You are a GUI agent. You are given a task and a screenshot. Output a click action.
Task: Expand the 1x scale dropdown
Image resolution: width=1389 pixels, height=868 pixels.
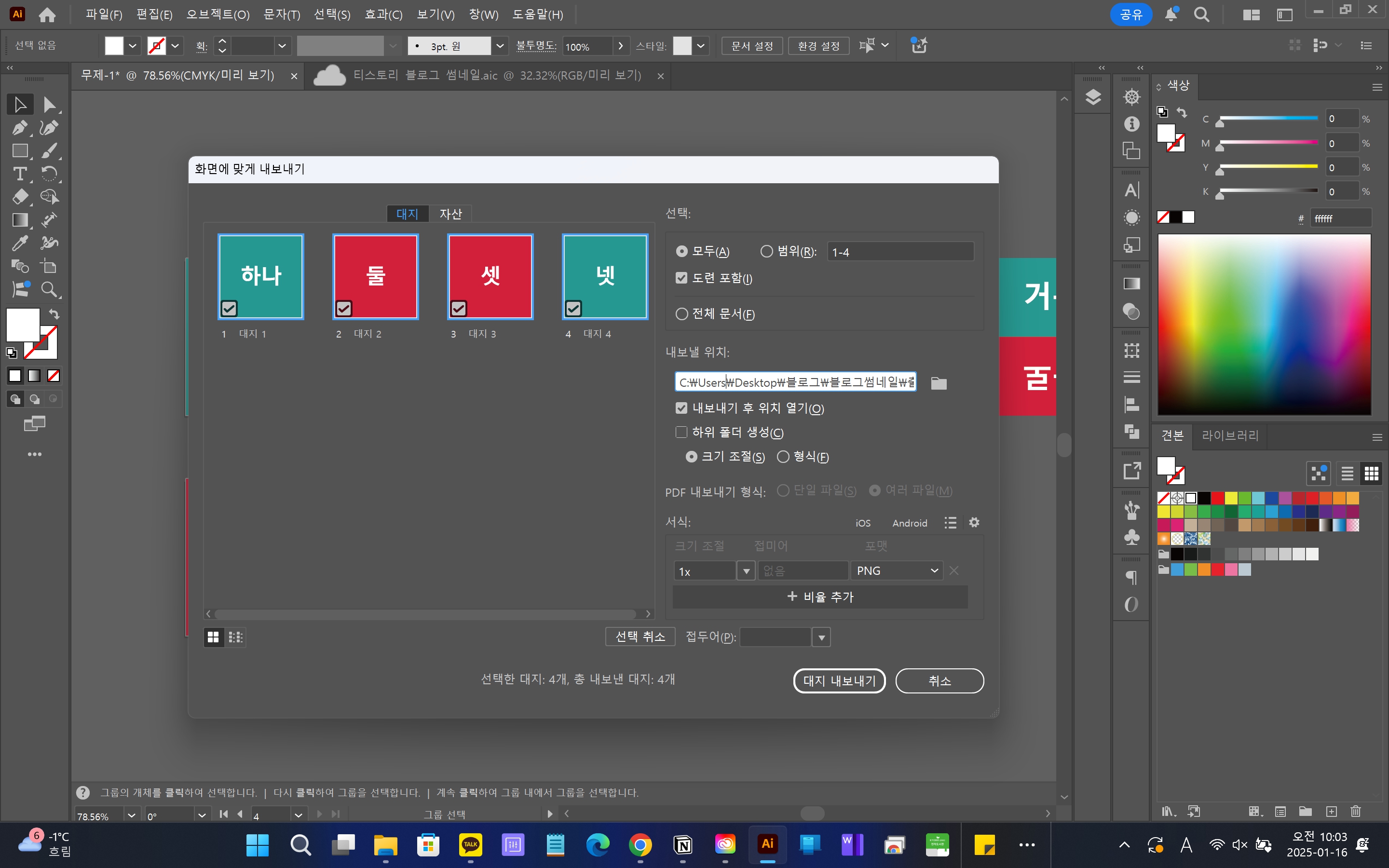746,570
